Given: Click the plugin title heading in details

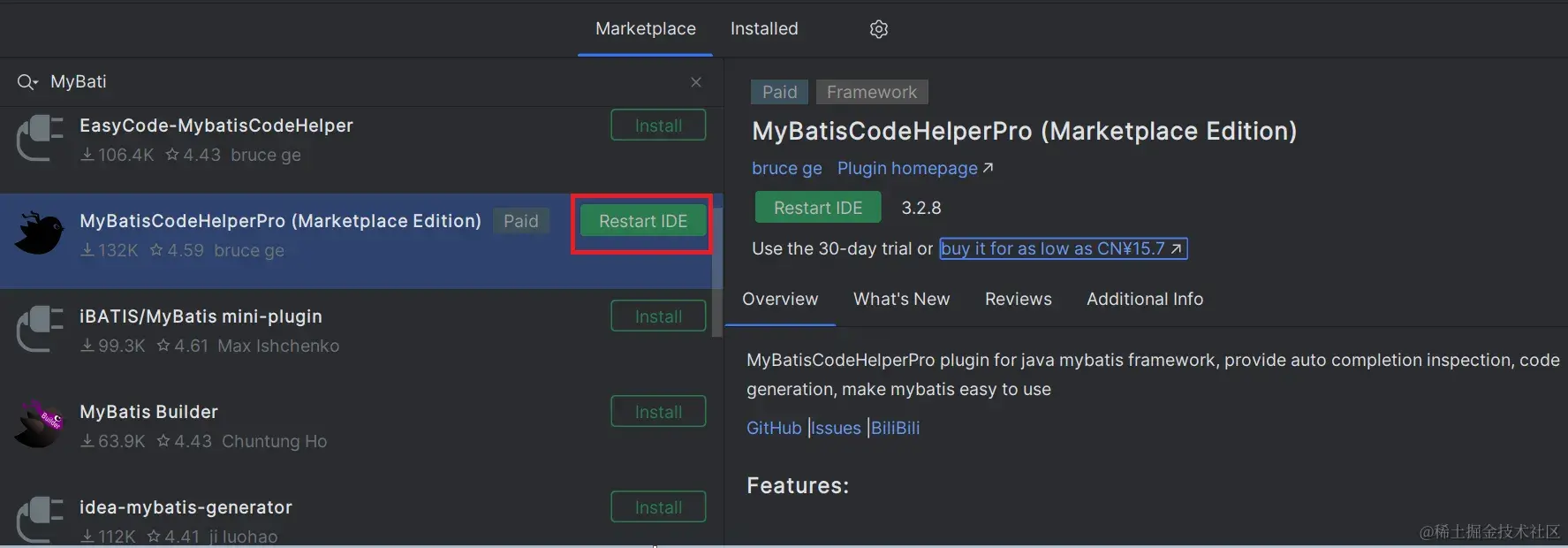Looking at the screenshot, I should (x=1025, y=131).
